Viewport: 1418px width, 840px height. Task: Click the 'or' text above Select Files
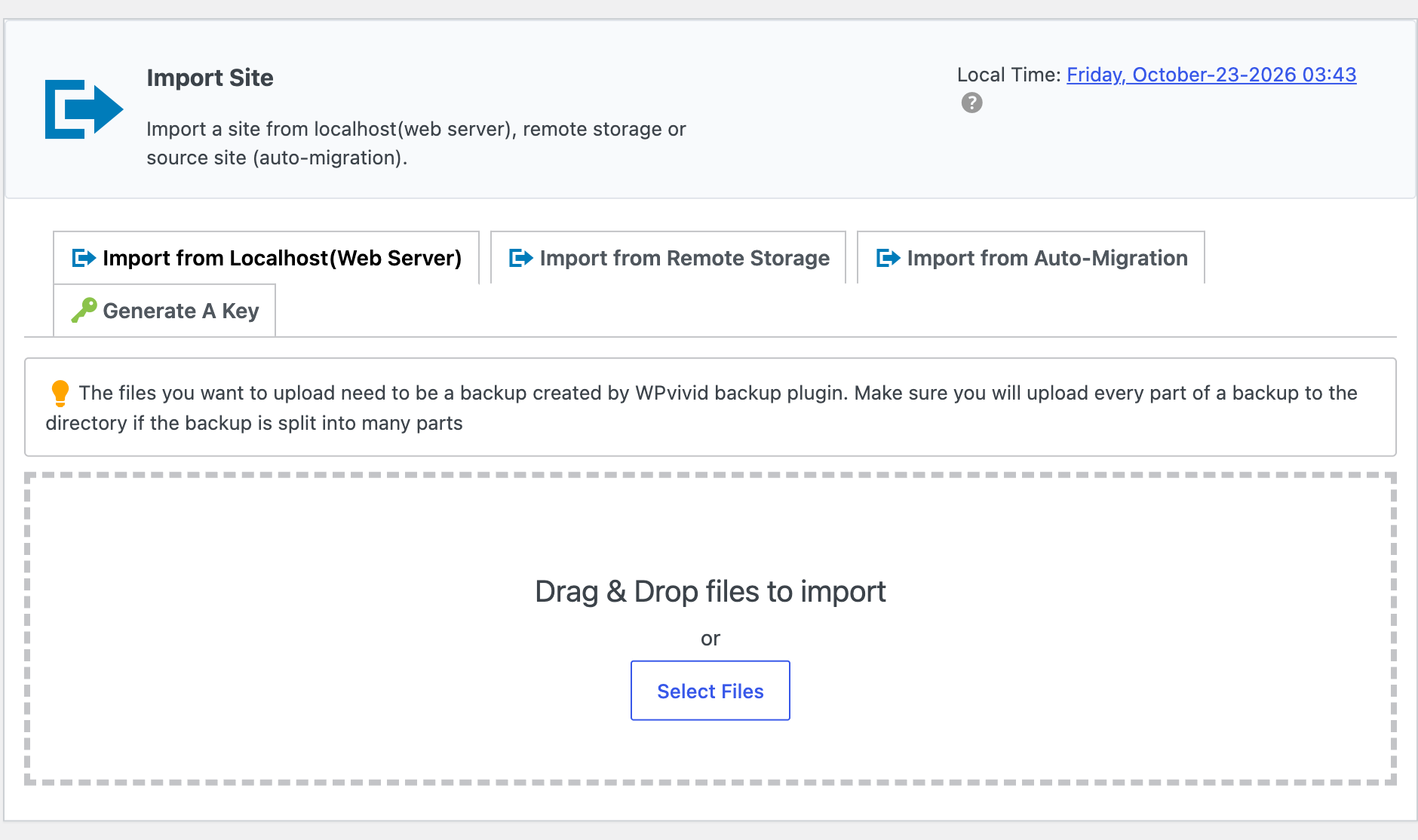pos(711,639)
